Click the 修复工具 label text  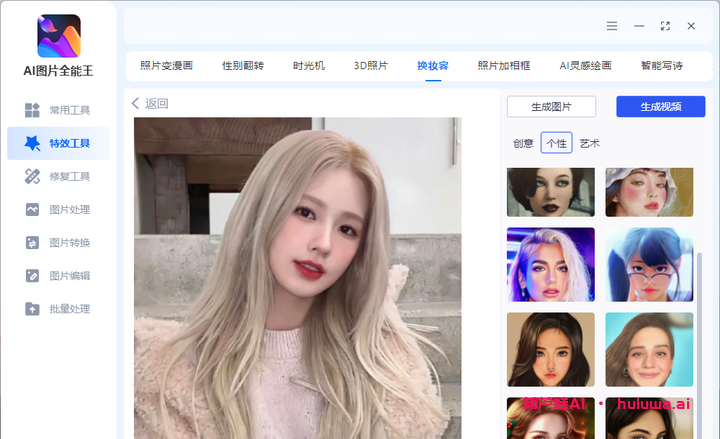point(70,176)
